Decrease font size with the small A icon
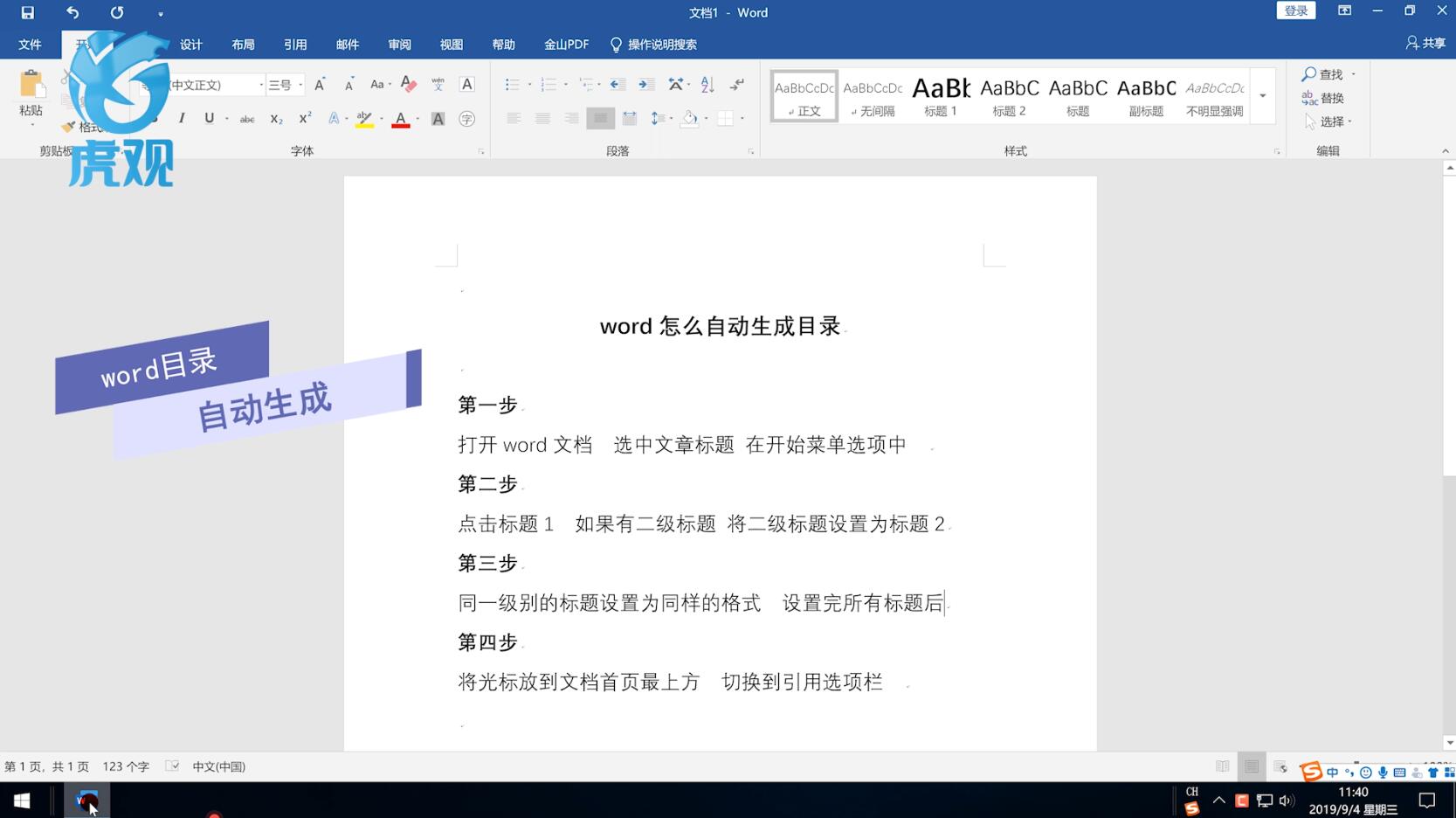This screenshot has width=1456, height=818. point(348,85)
